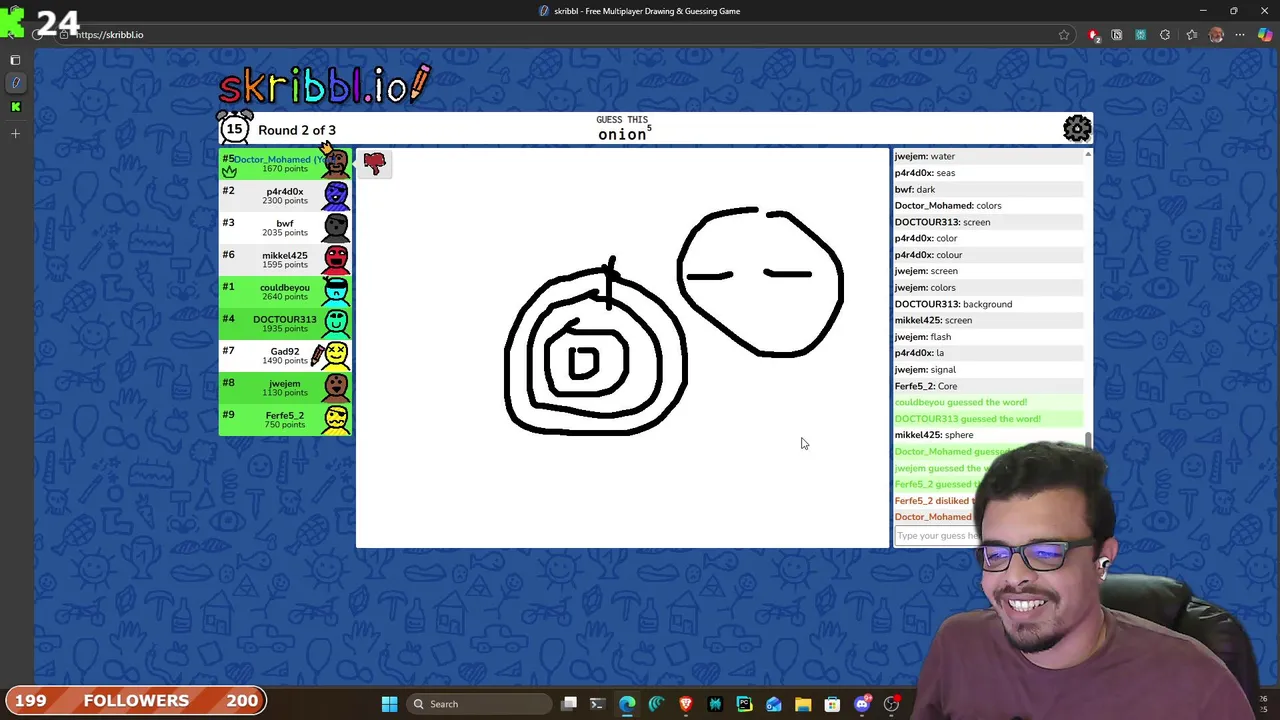This screenshot has height=720, width=1280.
Task: Open the browser Extensions puzzle icon
Action: 1165,35
